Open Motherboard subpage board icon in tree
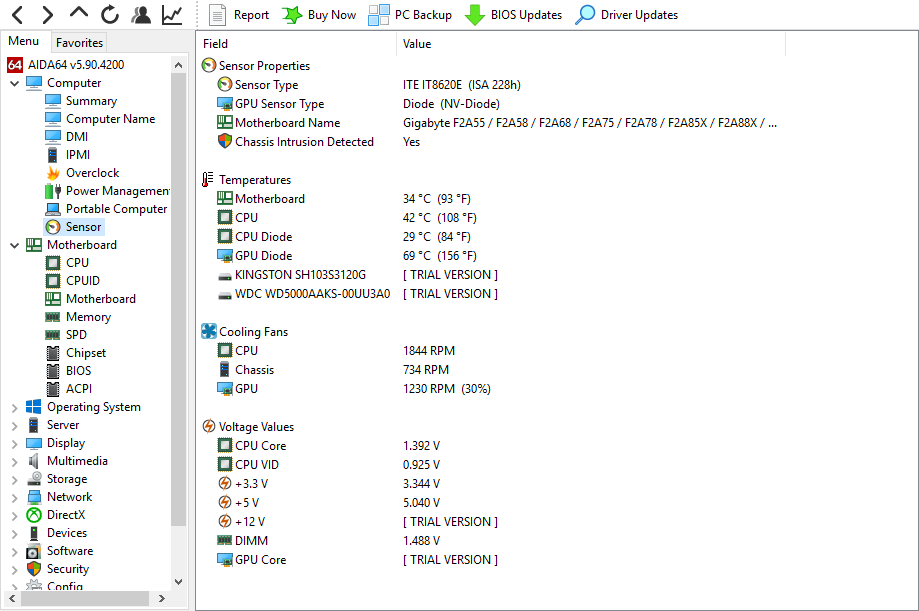The height and width of the screenshot is (611, 919). 53,299
